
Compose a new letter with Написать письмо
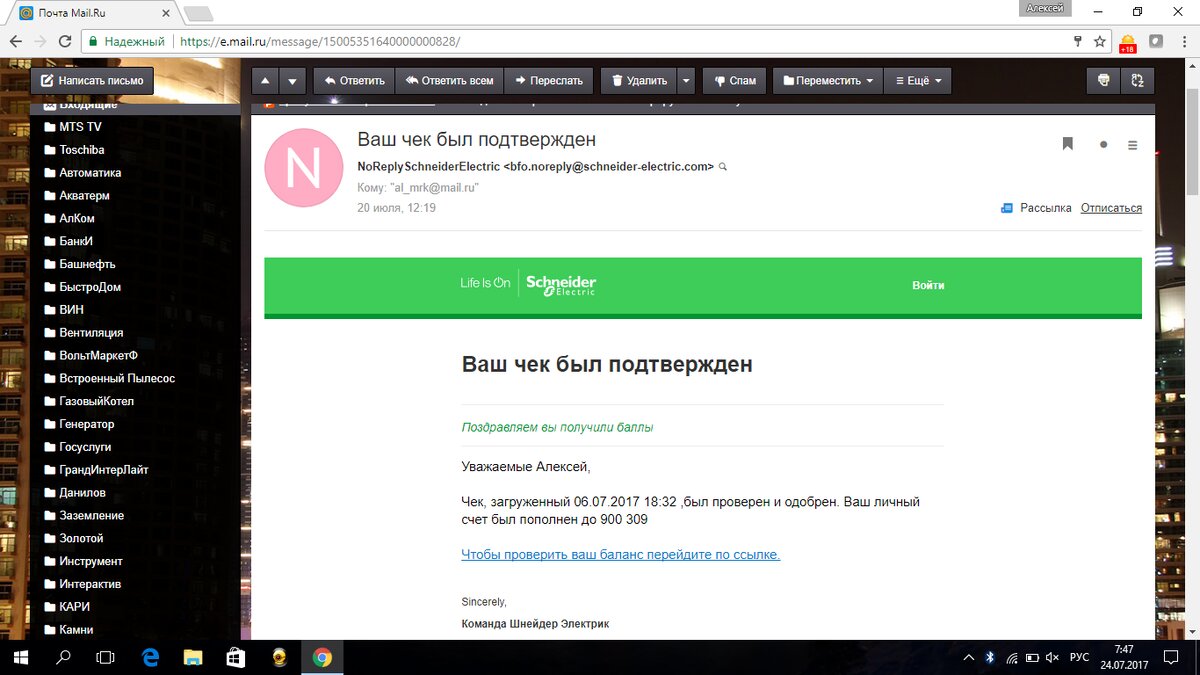(x=92, y=80)
